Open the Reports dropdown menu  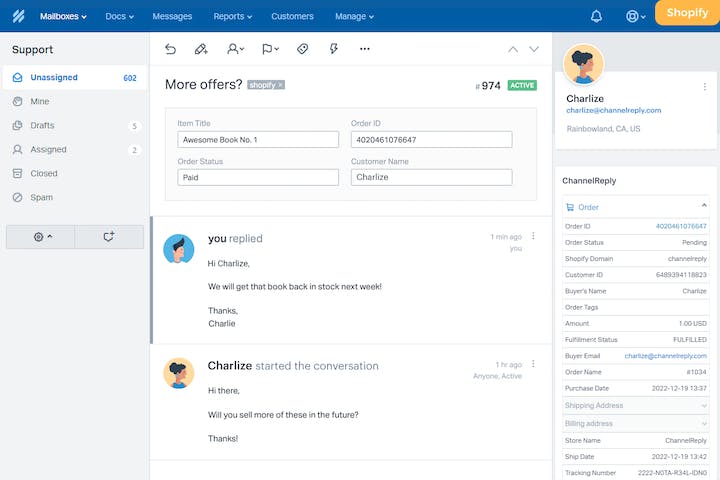click(233, 16)
